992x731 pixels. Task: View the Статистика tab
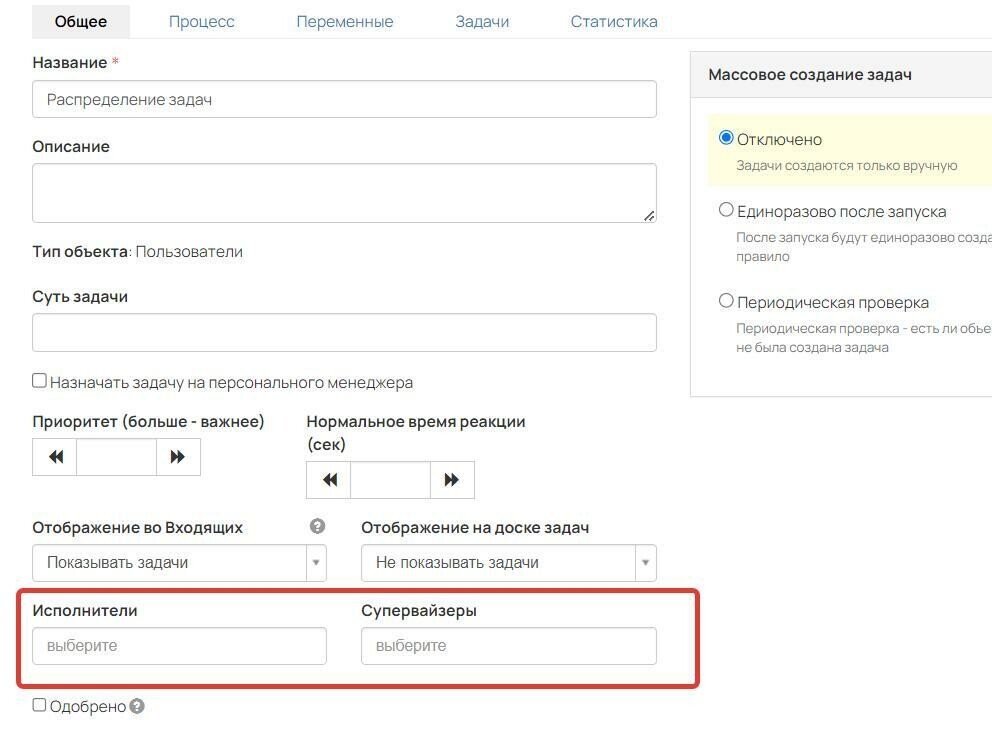click(x=614, y=22)
